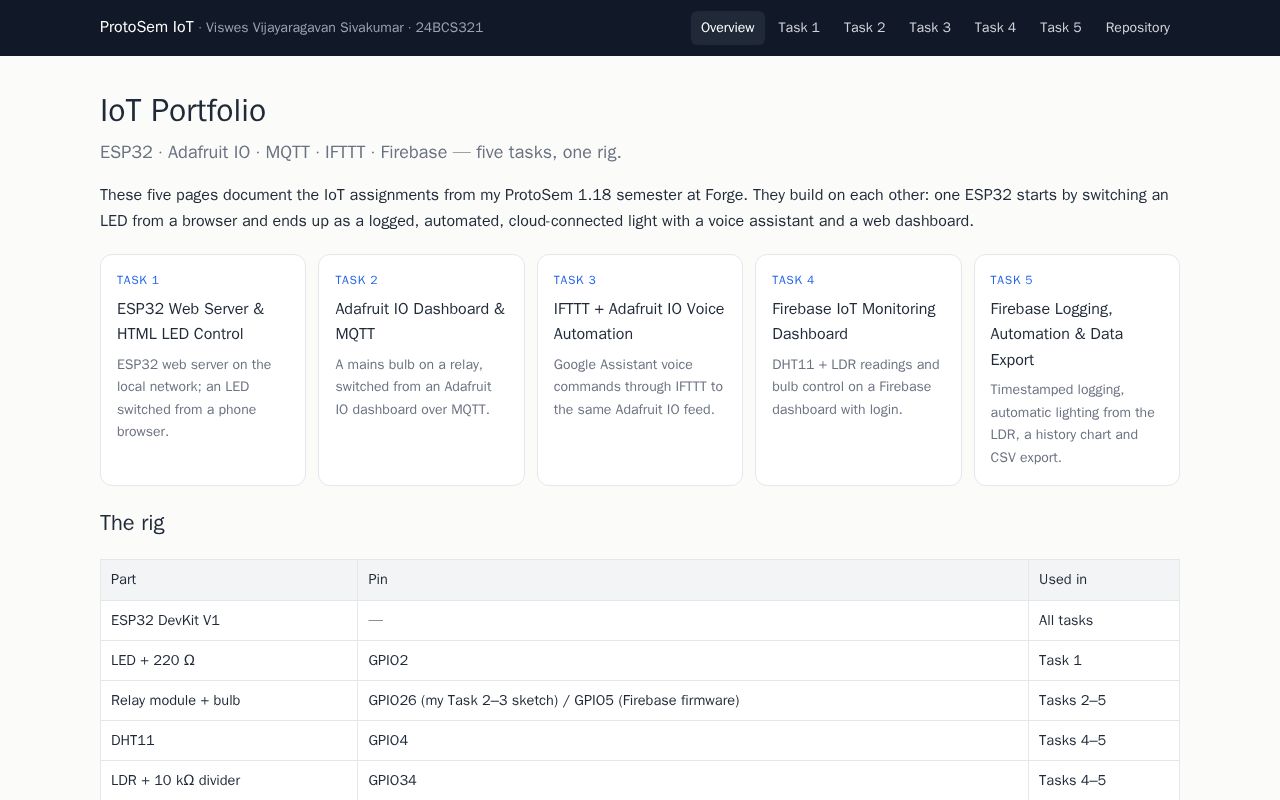Click the TASK 5 card label
The image size is (1280, 800).
pyautogui.click(x=1011, y=280)
